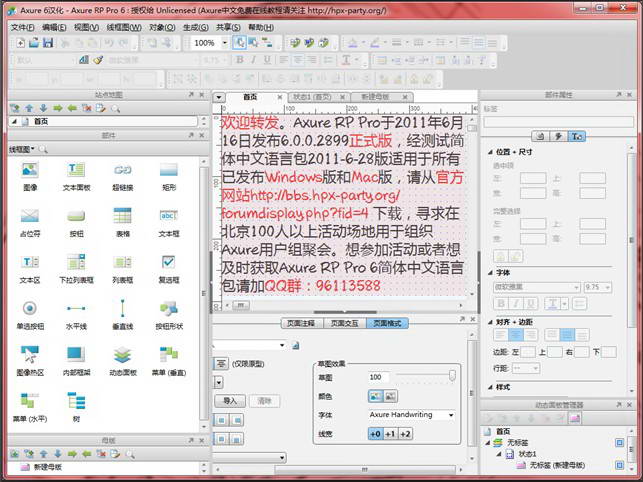Open the 帮助(H) menu

point(261,27)
